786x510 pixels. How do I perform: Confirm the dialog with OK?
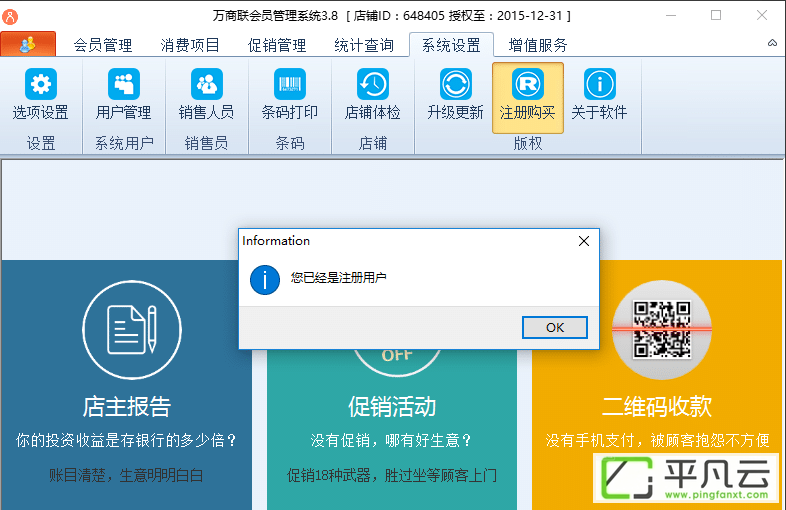tap(555, 327)
